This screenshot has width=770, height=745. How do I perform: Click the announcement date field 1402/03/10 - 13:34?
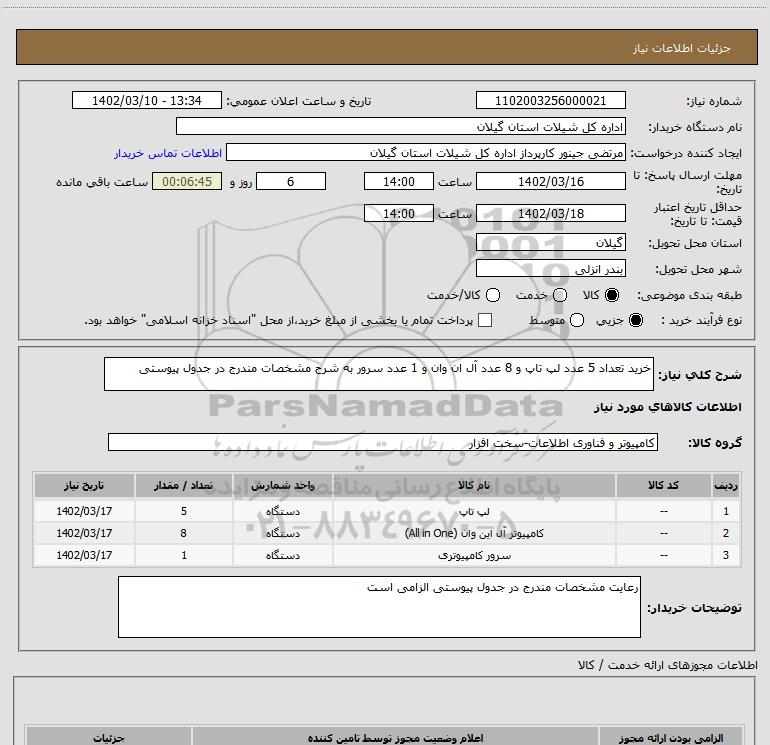147,100
